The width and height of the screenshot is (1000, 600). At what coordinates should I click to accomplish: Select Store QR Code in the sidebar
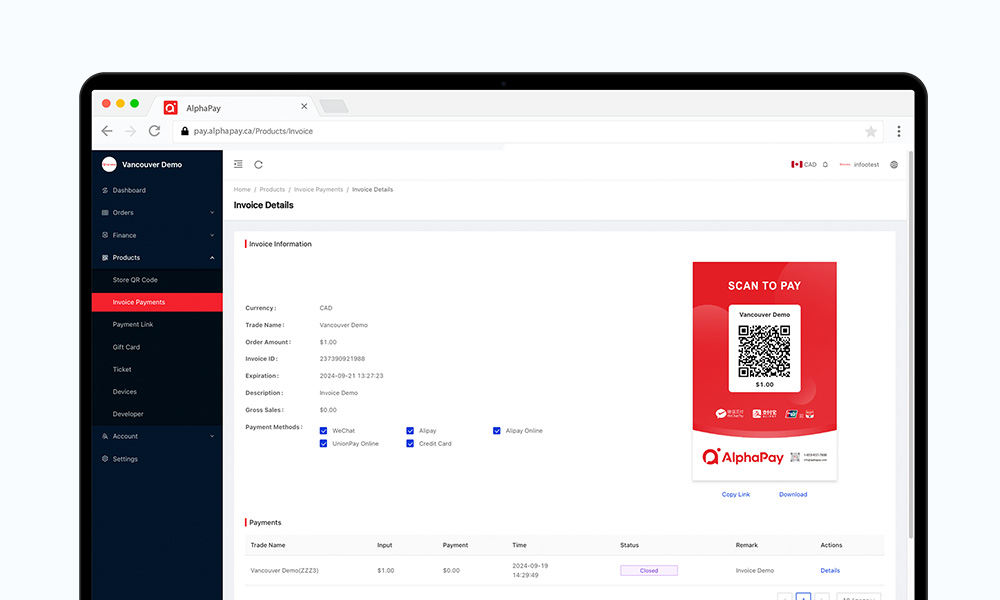tap(157, 280)
